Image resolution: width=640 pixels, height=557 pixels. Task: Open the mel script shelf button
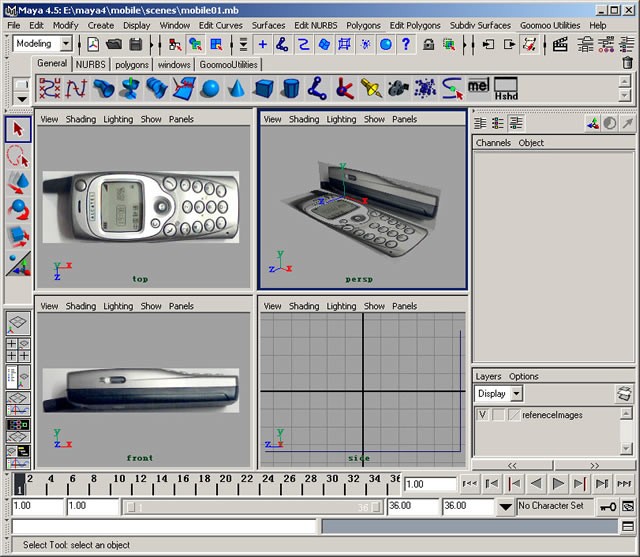(478, 86)
